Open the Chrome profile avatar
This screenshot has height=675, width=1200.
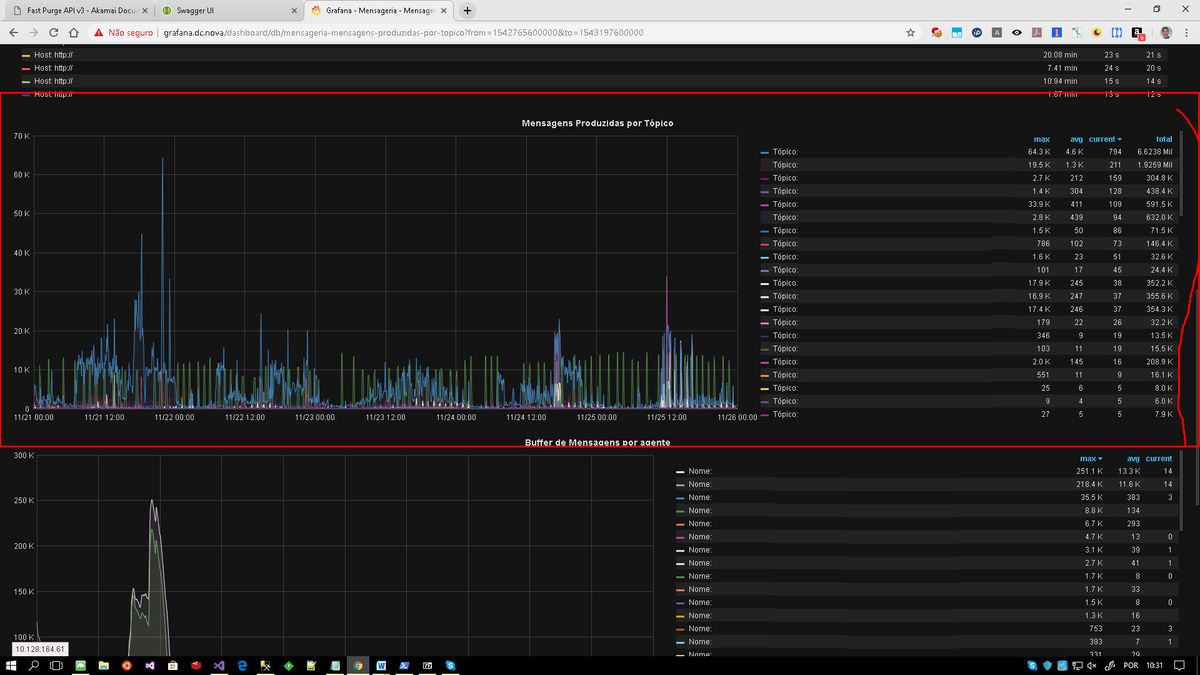1167,32
